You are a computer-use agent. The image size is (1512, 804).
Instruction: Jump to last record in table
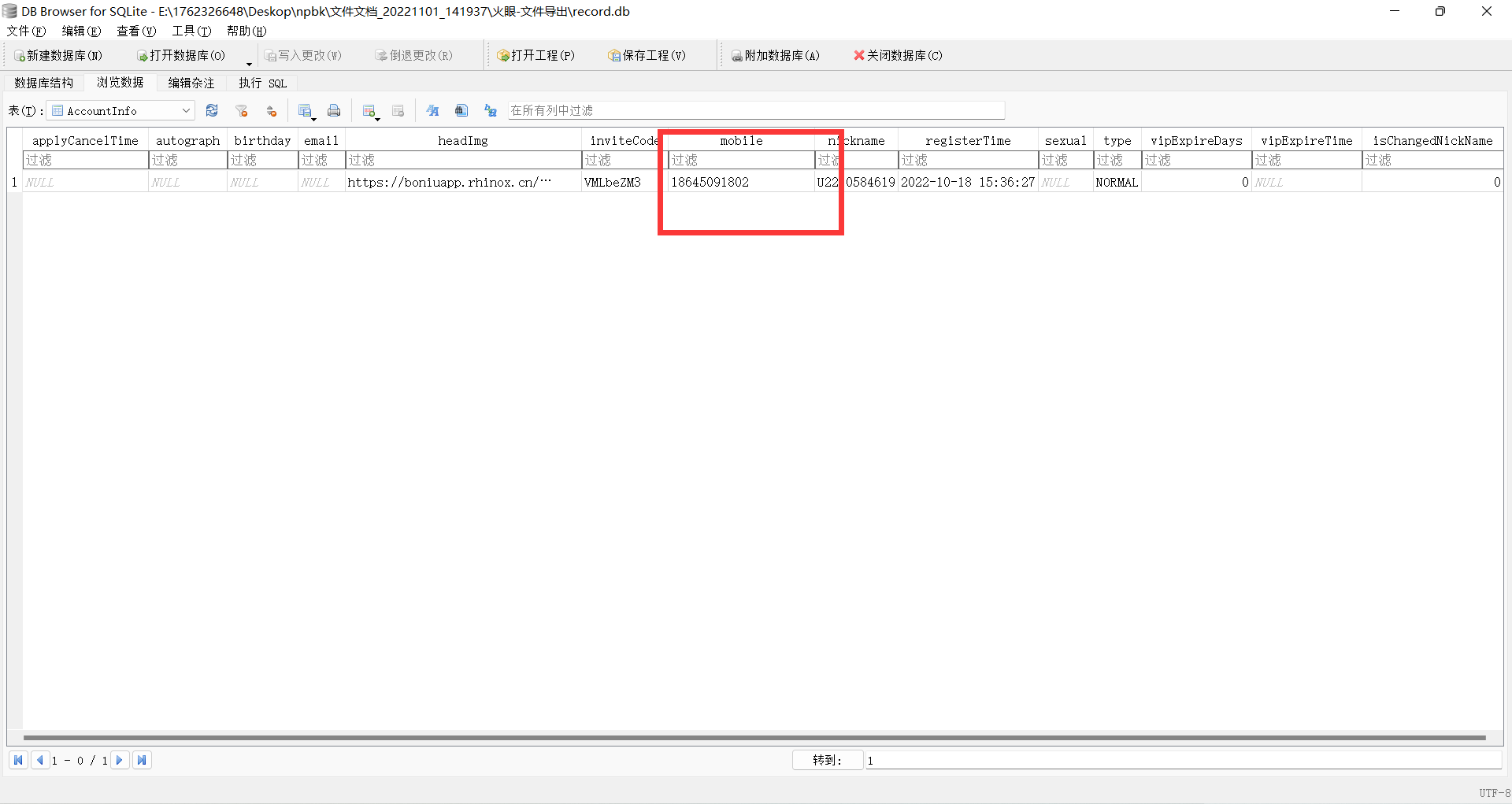pos(142,760)
